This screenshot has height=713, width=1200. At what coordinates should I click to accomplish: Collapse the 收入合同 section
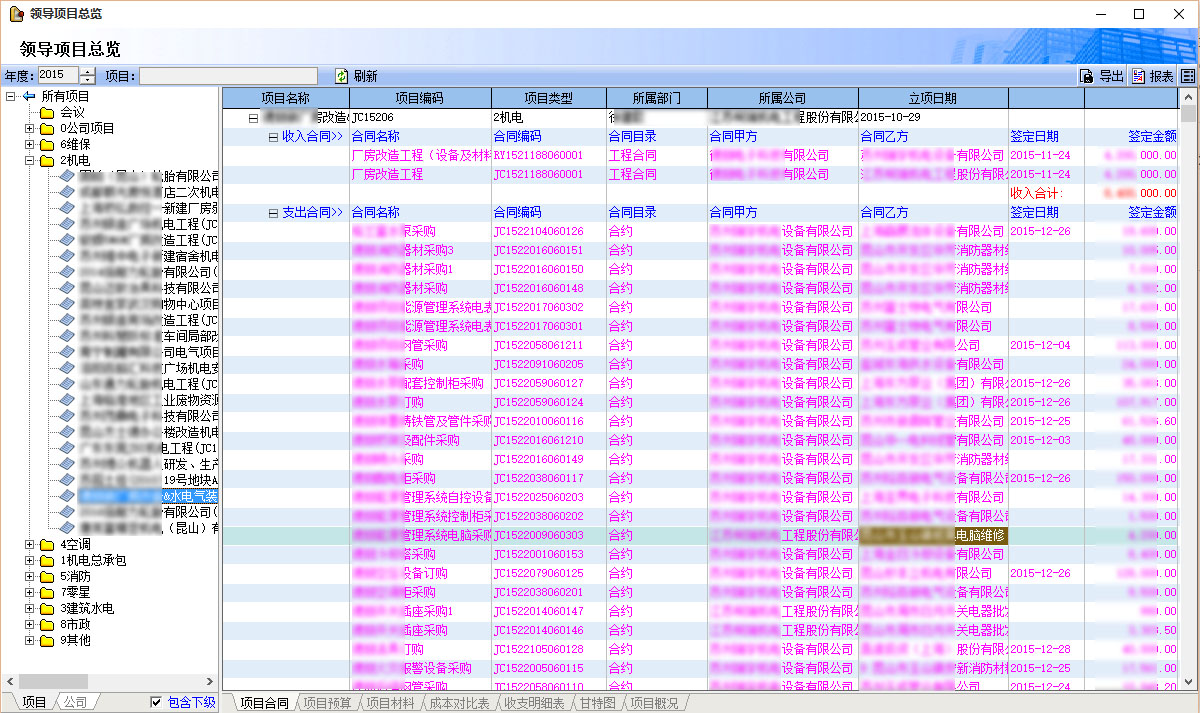pos(273,137)
